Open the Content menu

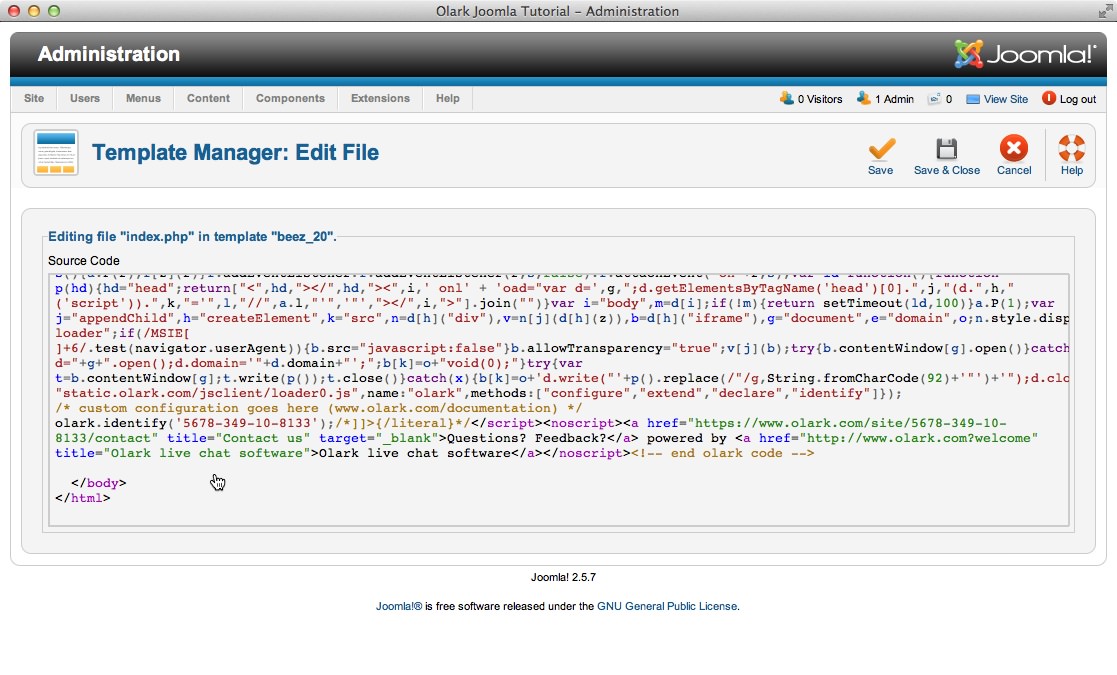(208, 98)
